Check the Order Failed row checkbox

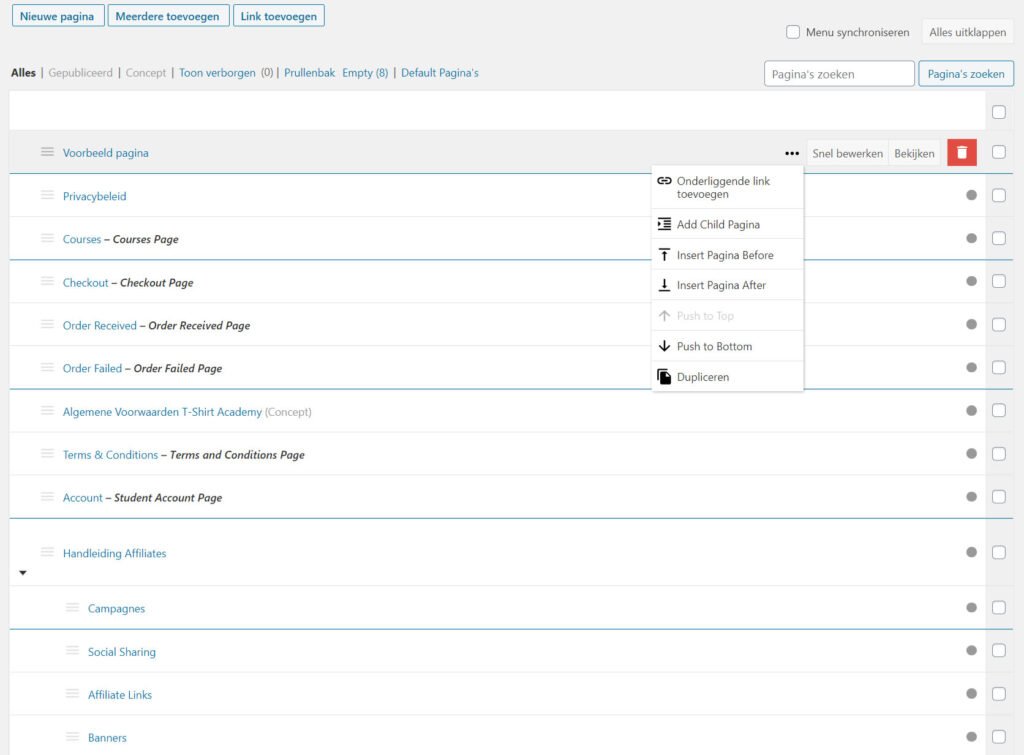point(999,368)
